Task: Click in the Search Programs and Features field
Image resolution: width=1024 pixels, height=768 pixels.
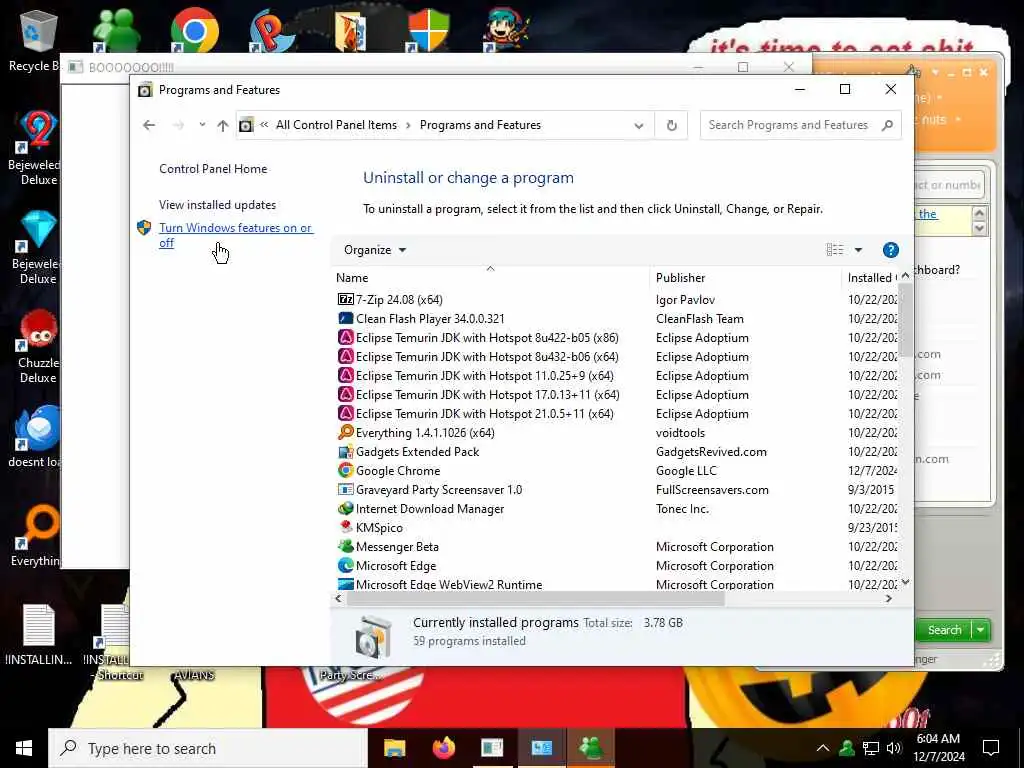Action: point(790,125)
